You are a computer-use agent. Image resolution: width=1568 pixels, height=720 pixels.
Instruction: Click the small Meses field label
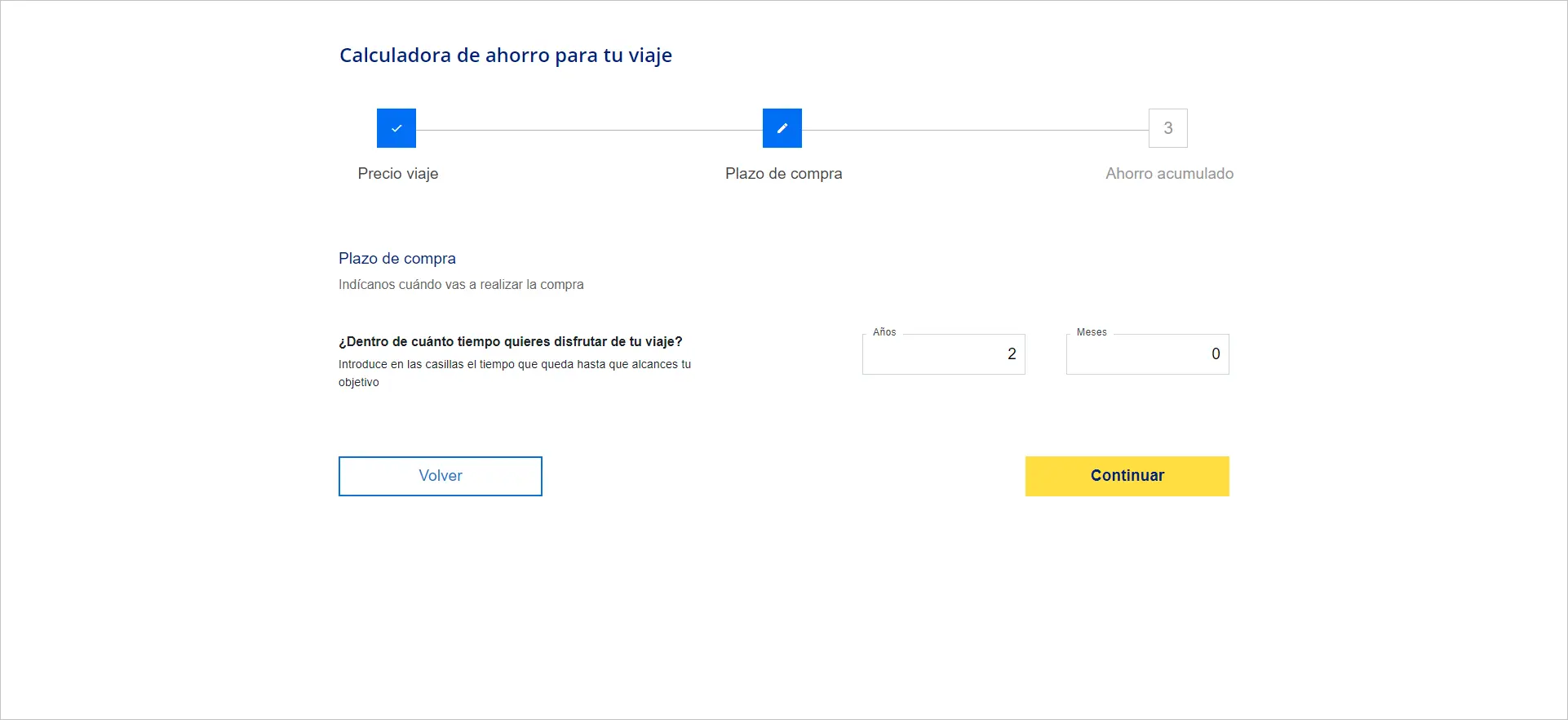pyautogui.click(x=1092, y=332)
